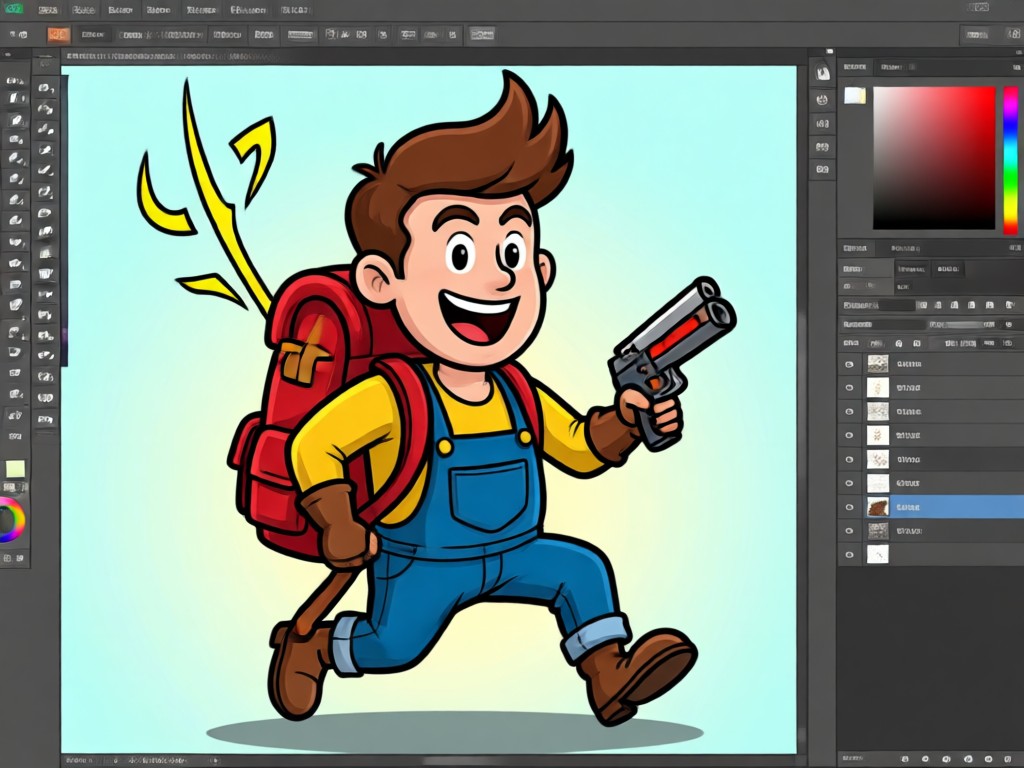Open the first menu beside the green logo
Image resolution: width=1024 pixels, height=768 pixels.
(48, 10)
